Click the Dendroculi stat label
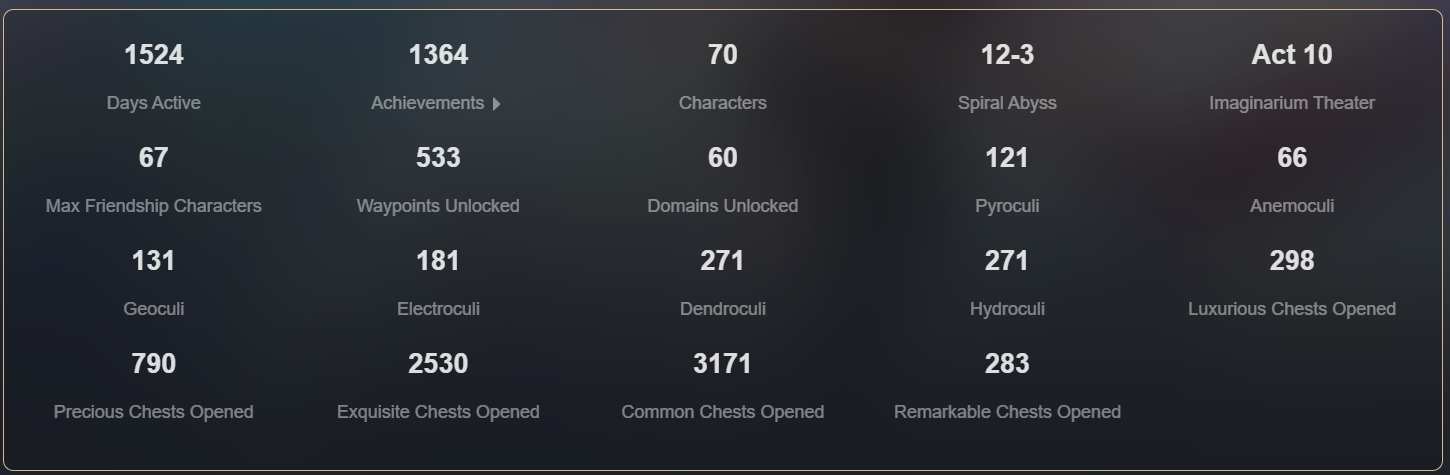 [722, 309]
